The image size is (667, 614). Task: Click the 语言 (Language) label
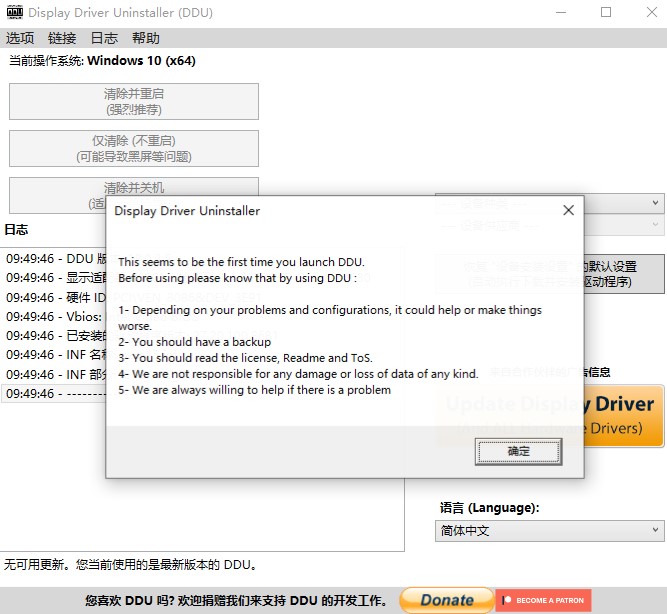[489, 508]
